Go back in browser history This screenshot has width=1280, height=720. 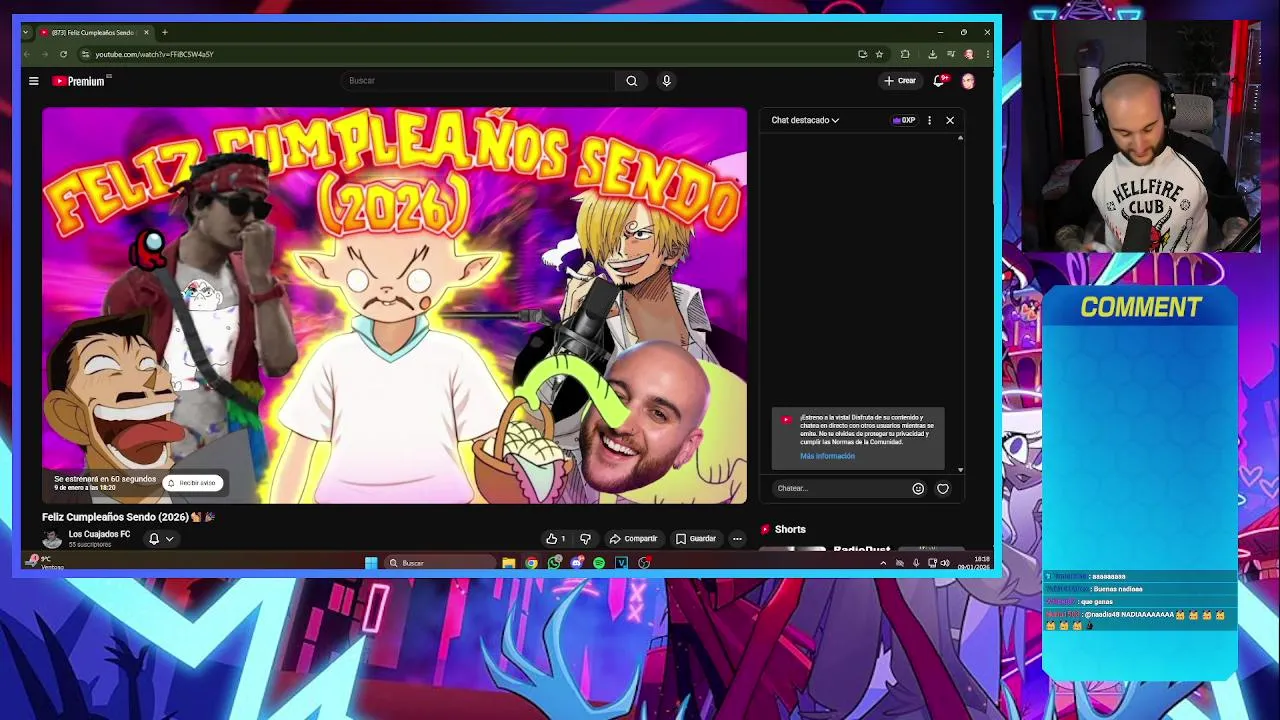pyautogui.click(x=27, y=54)
